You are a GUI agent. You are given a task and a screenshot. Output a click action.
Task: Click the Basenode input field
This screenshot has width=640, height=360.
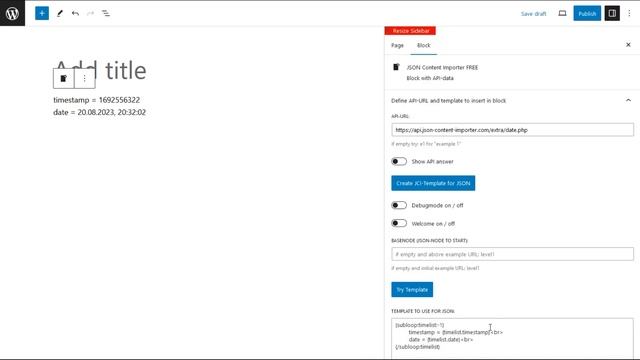click(x=512, y=254)
